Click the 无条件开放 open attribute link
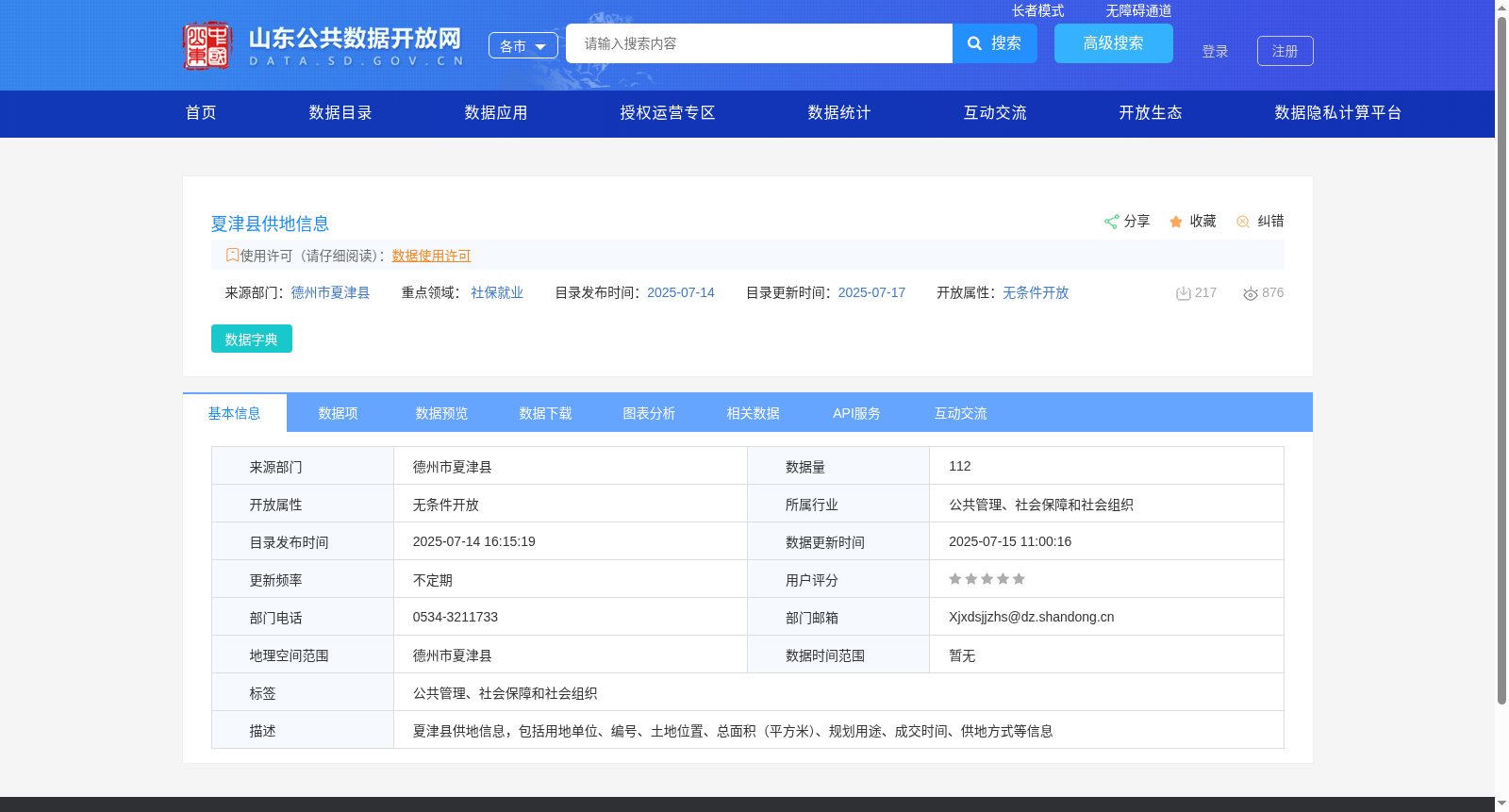Image resolution: width=1509 pixels, height=812 pixels. point(1036,292)
